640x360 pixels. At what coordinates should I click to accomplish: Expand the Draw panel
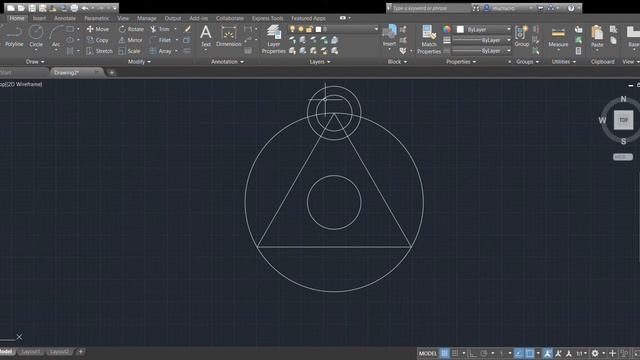[35, 62]
